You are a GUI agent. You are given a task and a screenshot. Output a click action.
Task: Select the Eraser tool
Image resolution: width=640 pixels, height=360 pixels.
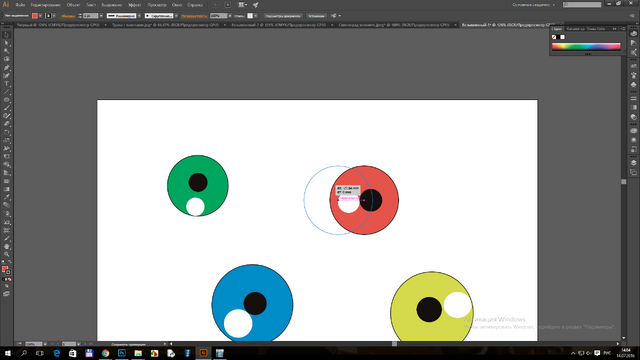pyautogui.click(x=6, y=124)
